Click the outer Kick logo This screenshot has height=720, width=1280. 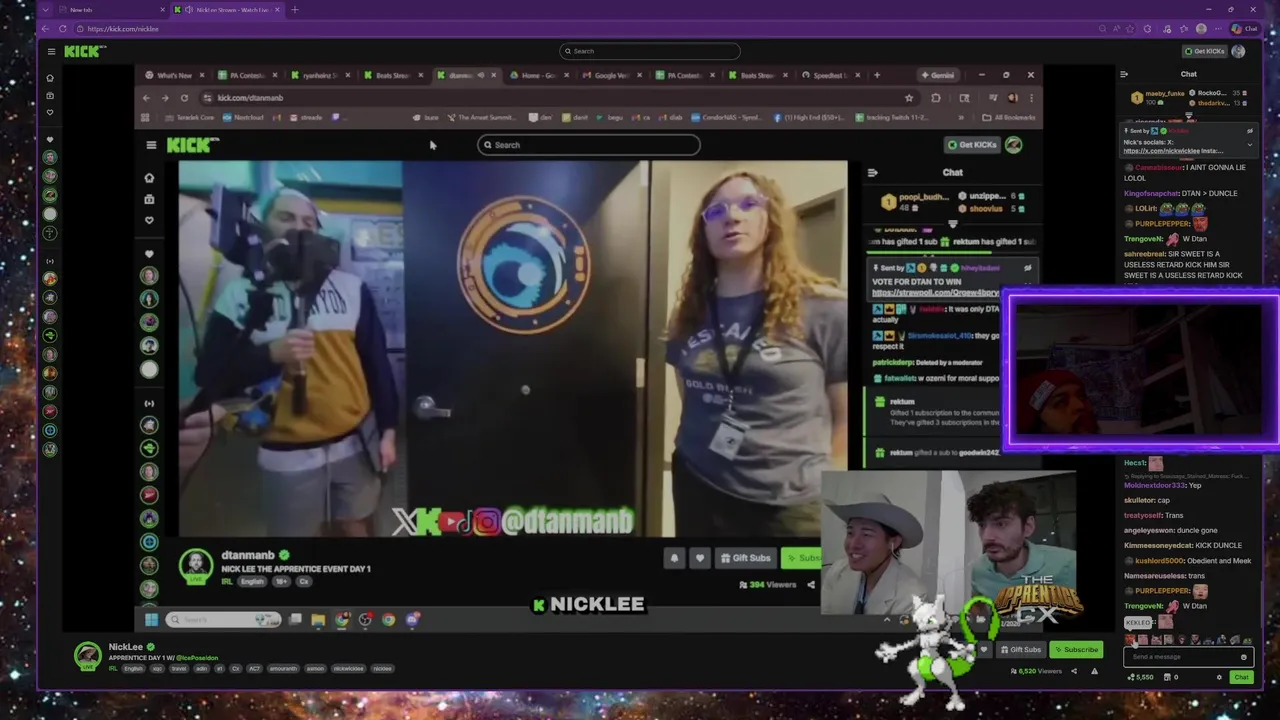pyautogui.click(x=85, y=51)
